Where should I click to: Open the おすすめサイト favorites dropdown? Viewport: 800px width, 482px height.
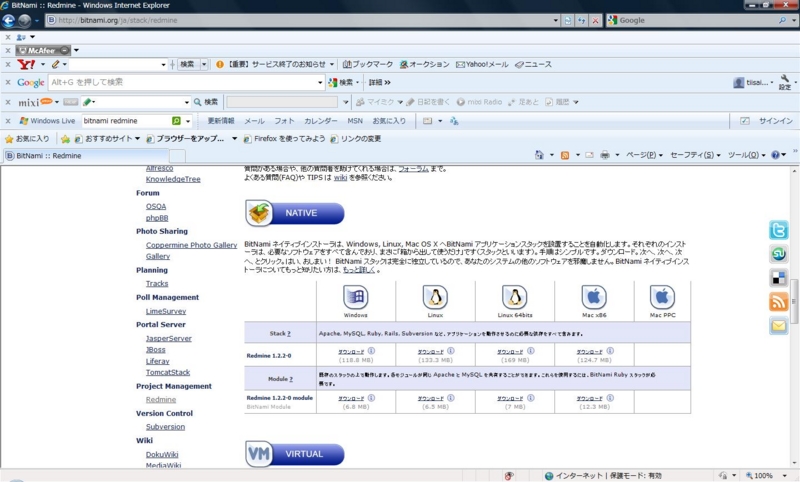pos(137,139)
